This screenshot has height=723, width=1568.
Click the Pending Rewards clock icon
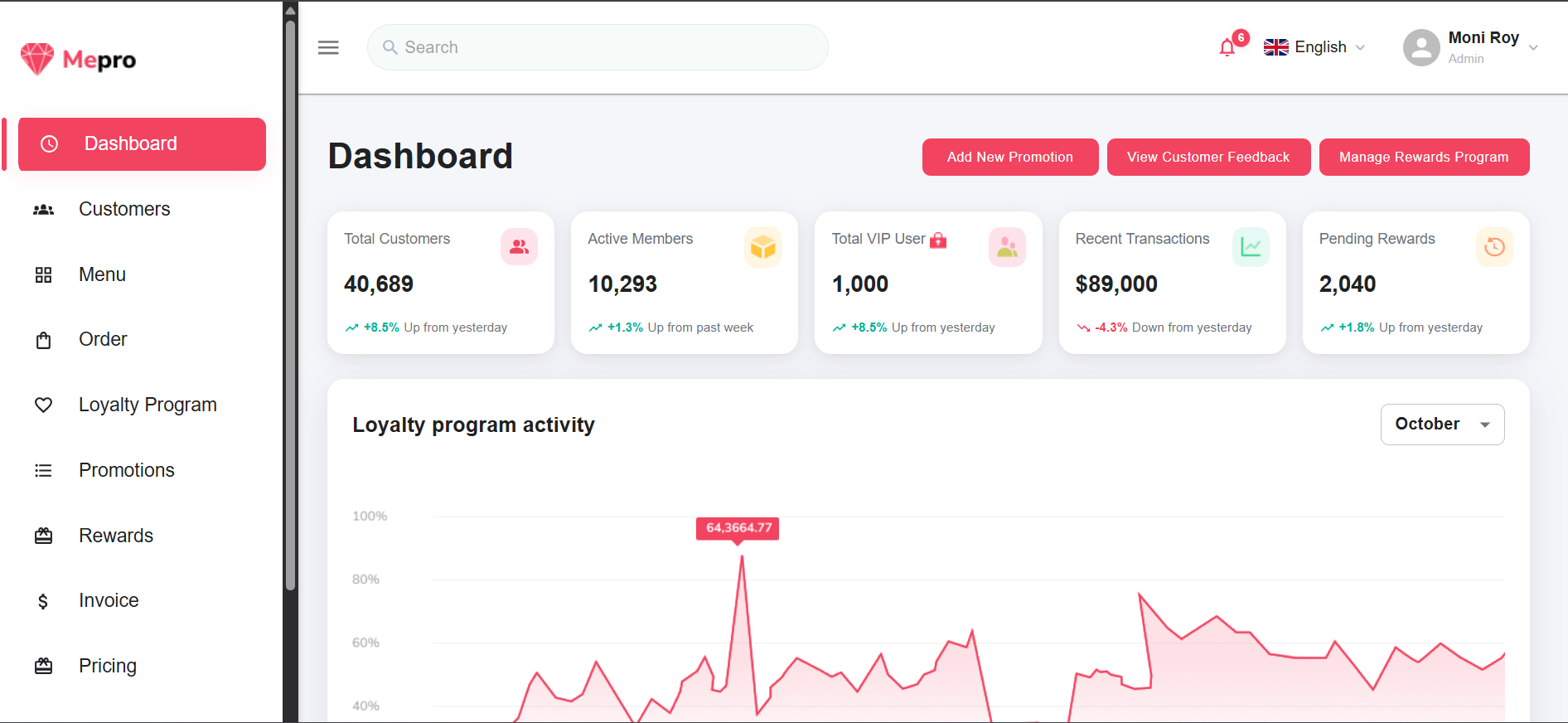[x=1494, y=246]
